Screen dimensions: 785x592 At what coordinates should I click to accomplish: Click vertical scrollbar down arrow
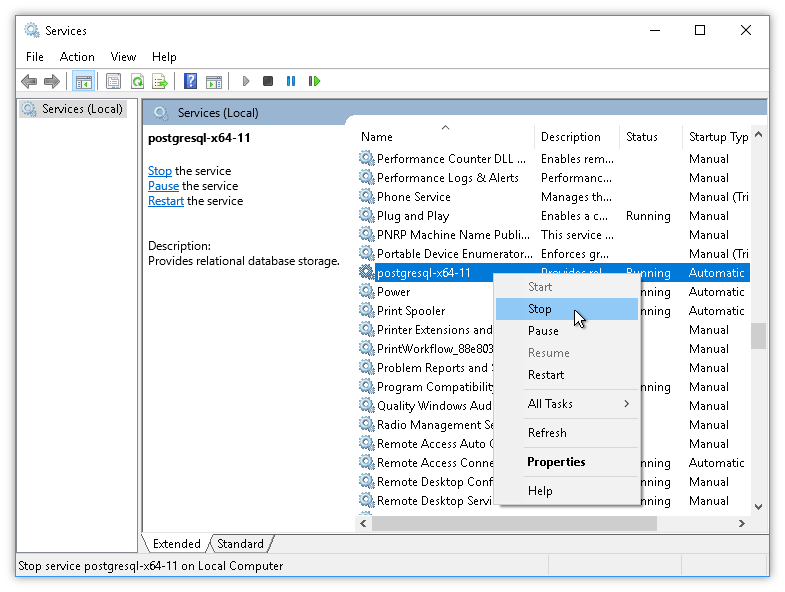[758, 507]
